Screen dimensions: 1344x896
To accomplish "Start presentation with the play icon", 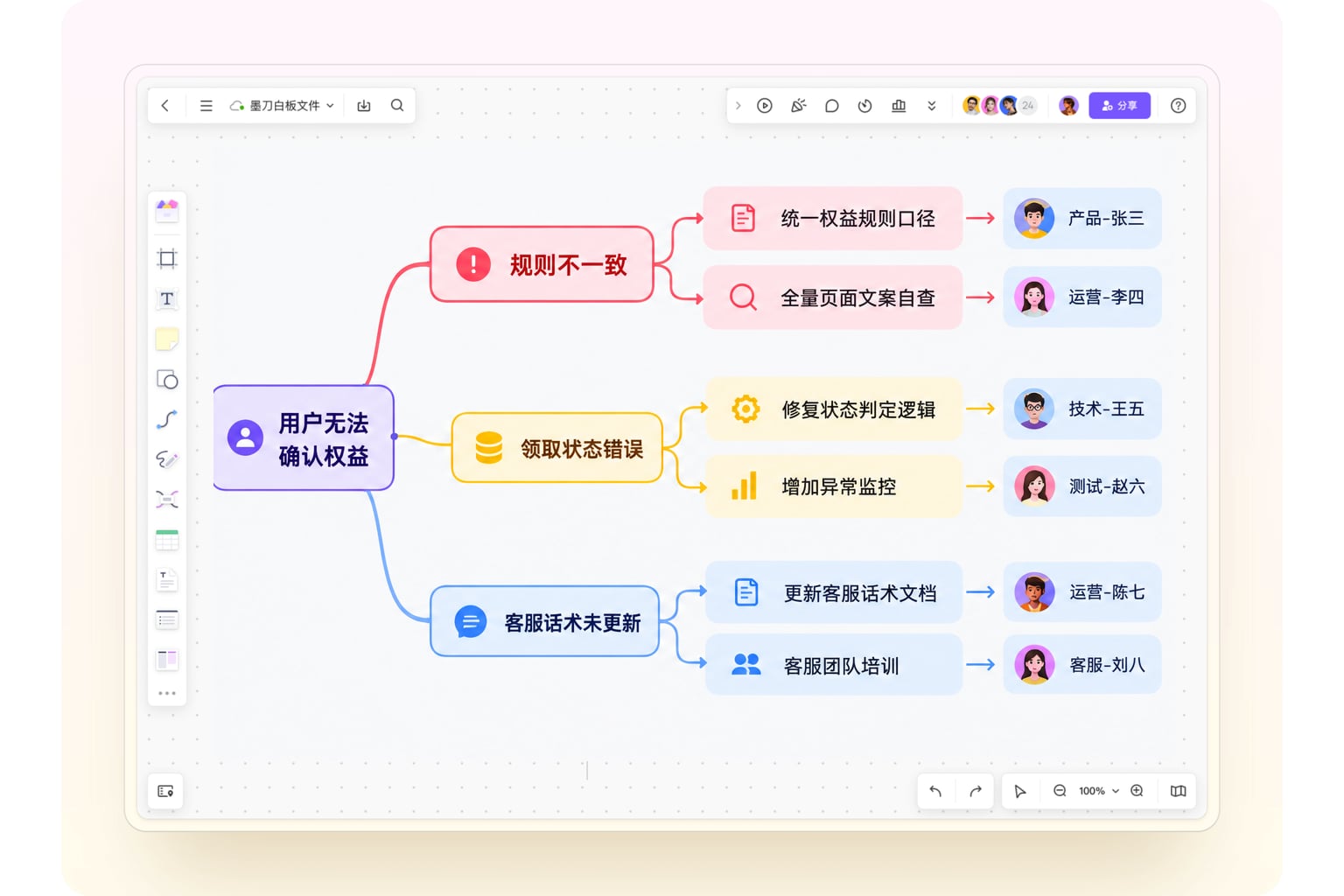I will pos(765,106).
